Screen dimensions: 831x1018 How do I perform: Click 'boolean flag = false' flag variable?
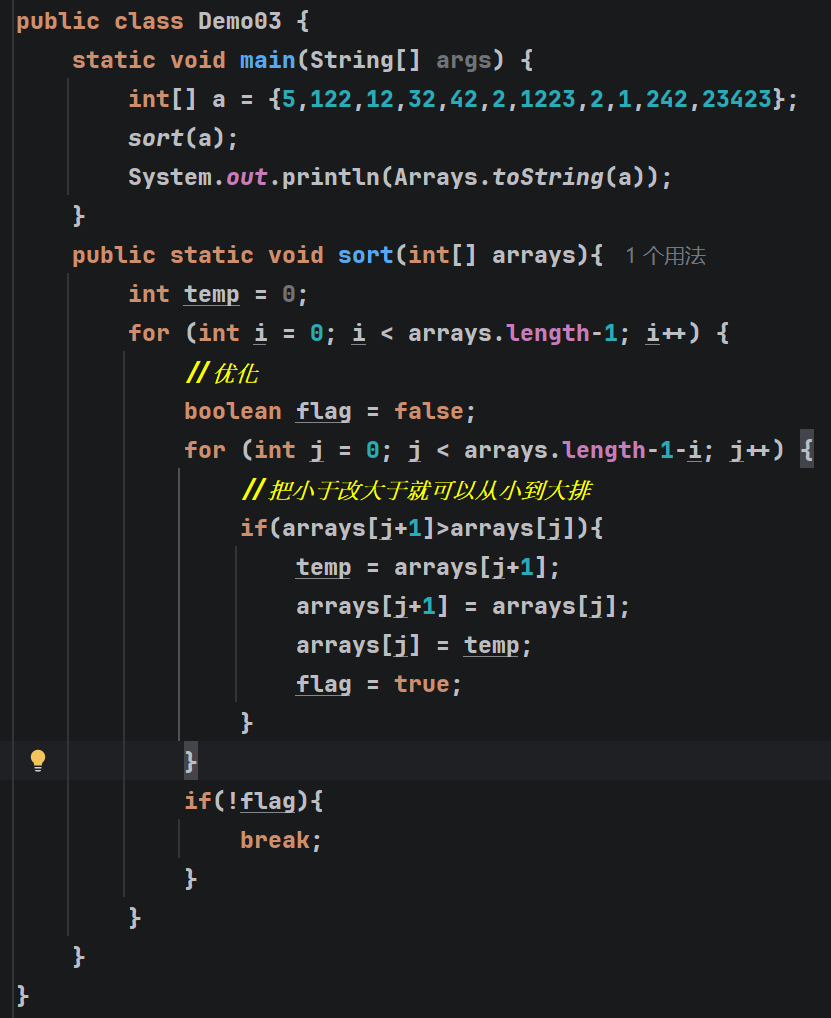[x=323, y=411]
